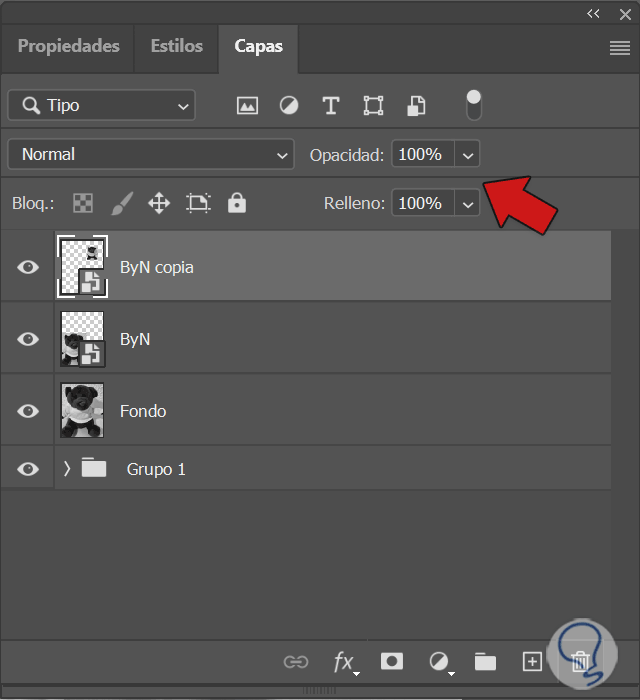This screenshot has width=640, height=700.
Task: Add a layer mask
Action: (391, 661)
